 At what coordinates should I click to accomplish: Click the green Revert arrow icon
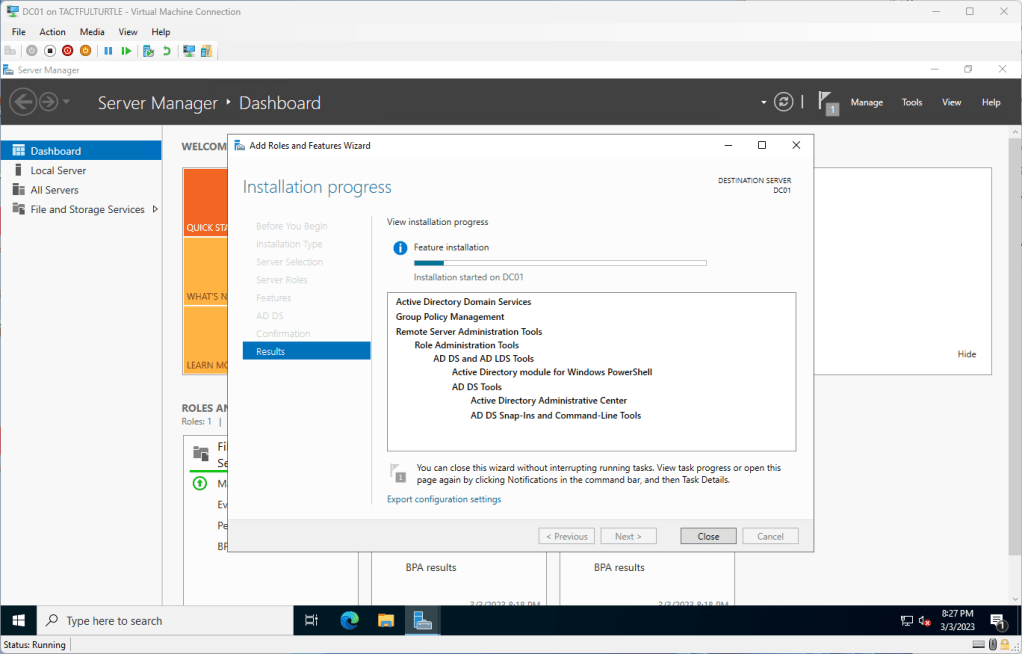pyautogui.click(x=166, y=51)
